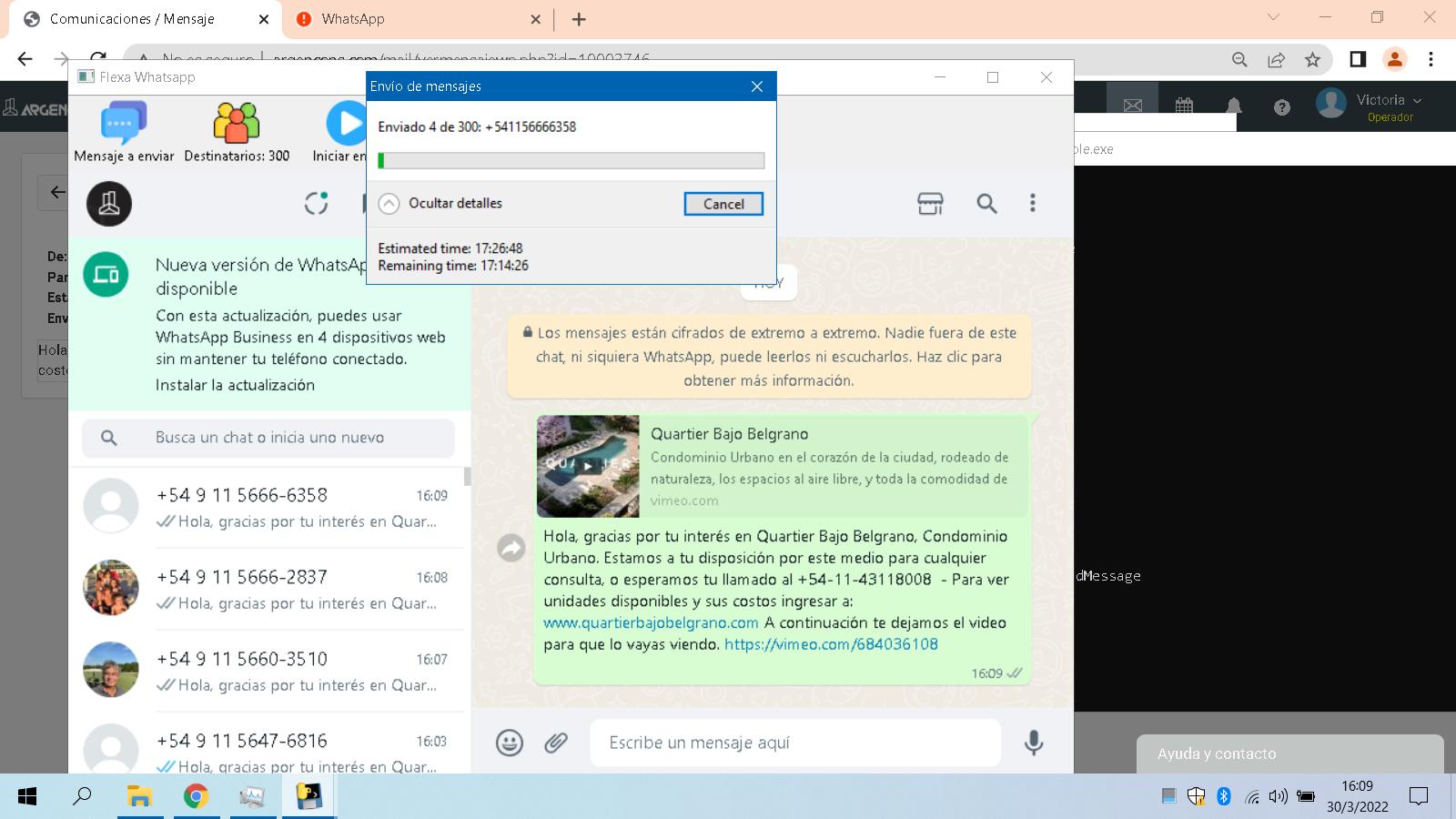Open File Explorer from taskbar
The height and width of the screenshot is (819, 1456).
coord(139,796)
